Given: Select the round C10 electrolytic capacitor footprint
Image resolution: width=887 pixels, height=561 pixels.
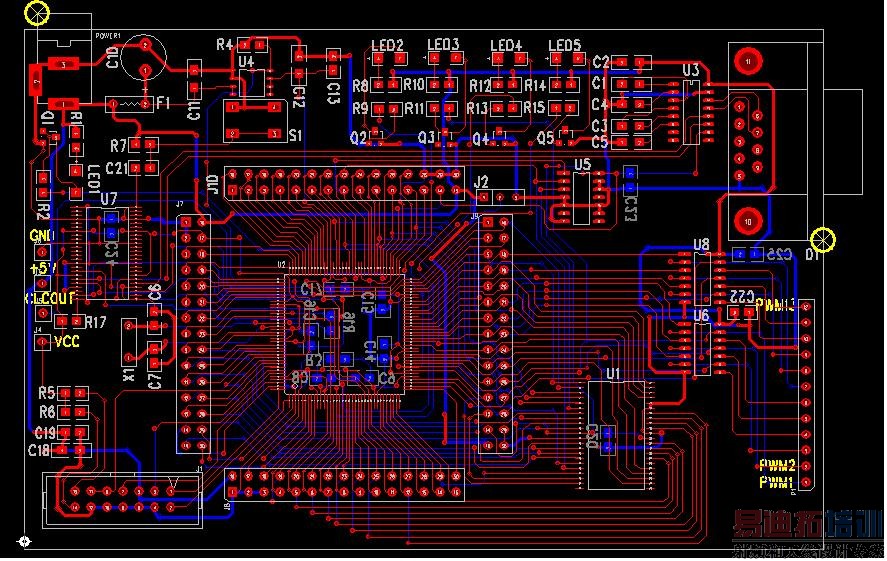Looking at the screenshot, I should 145,57.
